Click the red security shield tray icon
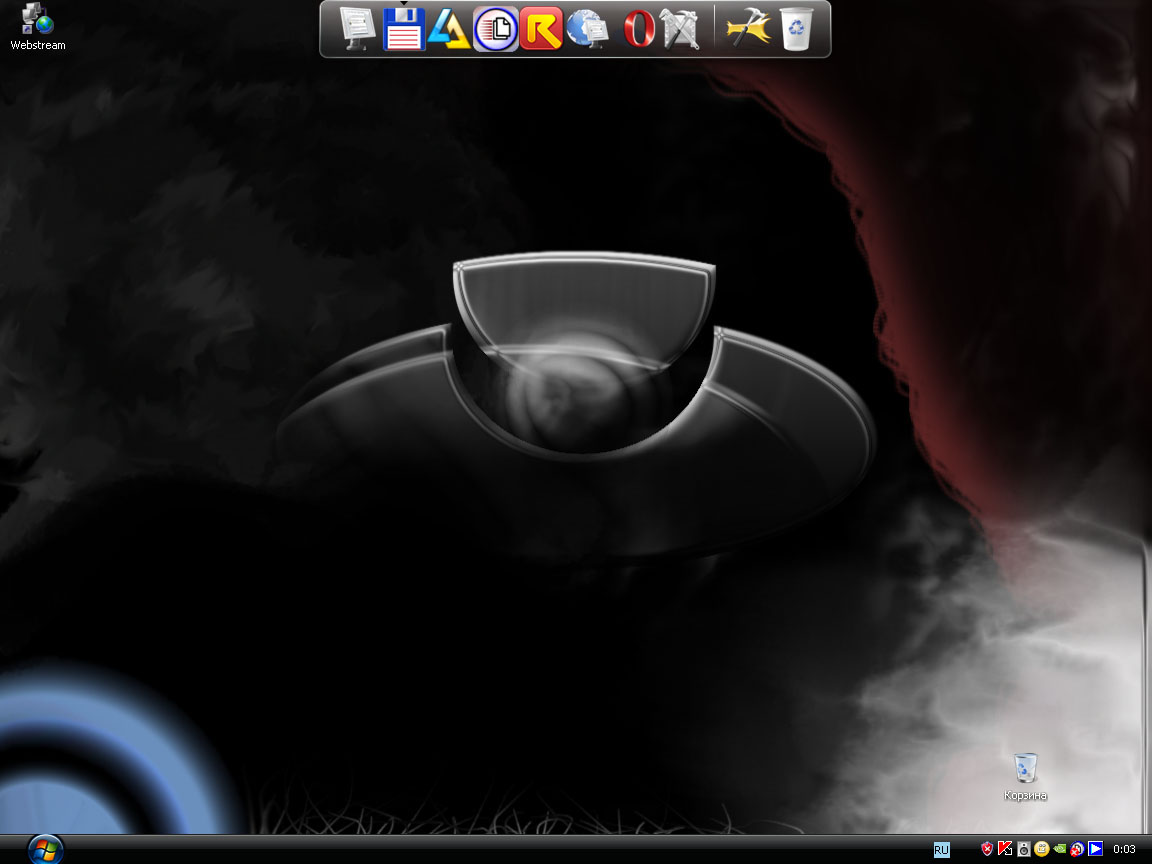The image size is (1152, 864). point(987,849)
